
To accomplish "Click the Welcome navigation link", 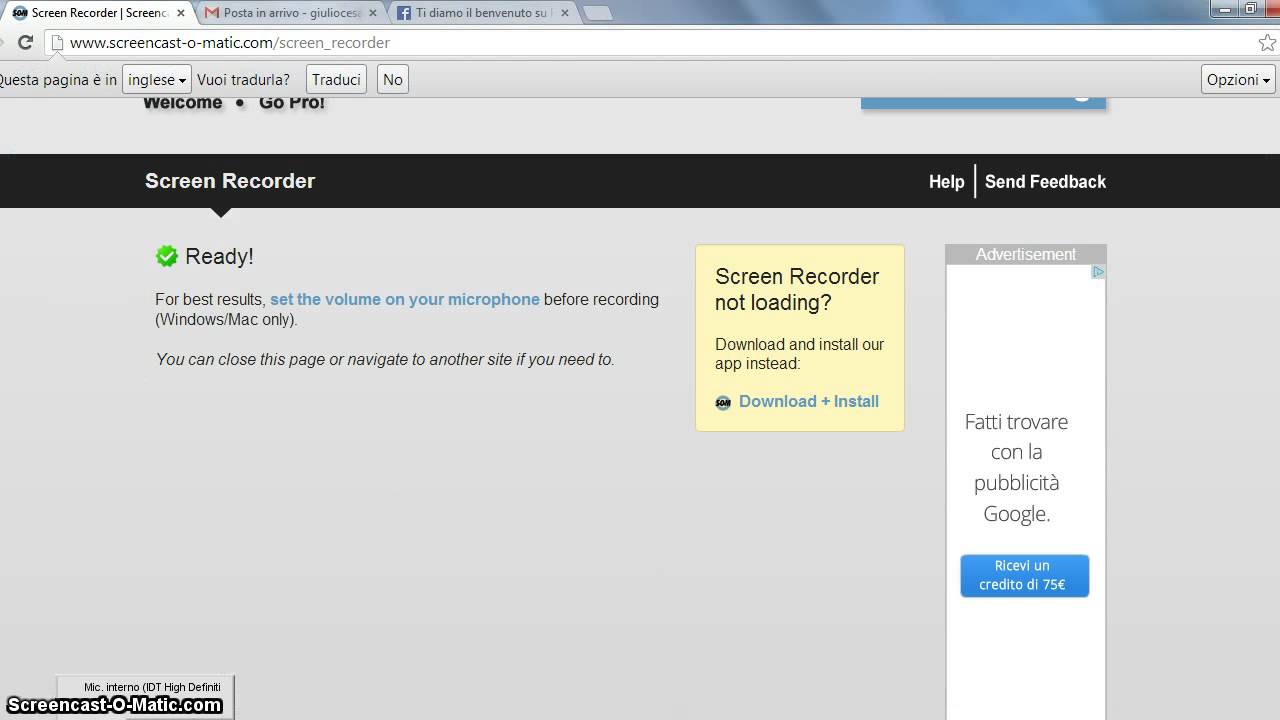I will (183, 103).
